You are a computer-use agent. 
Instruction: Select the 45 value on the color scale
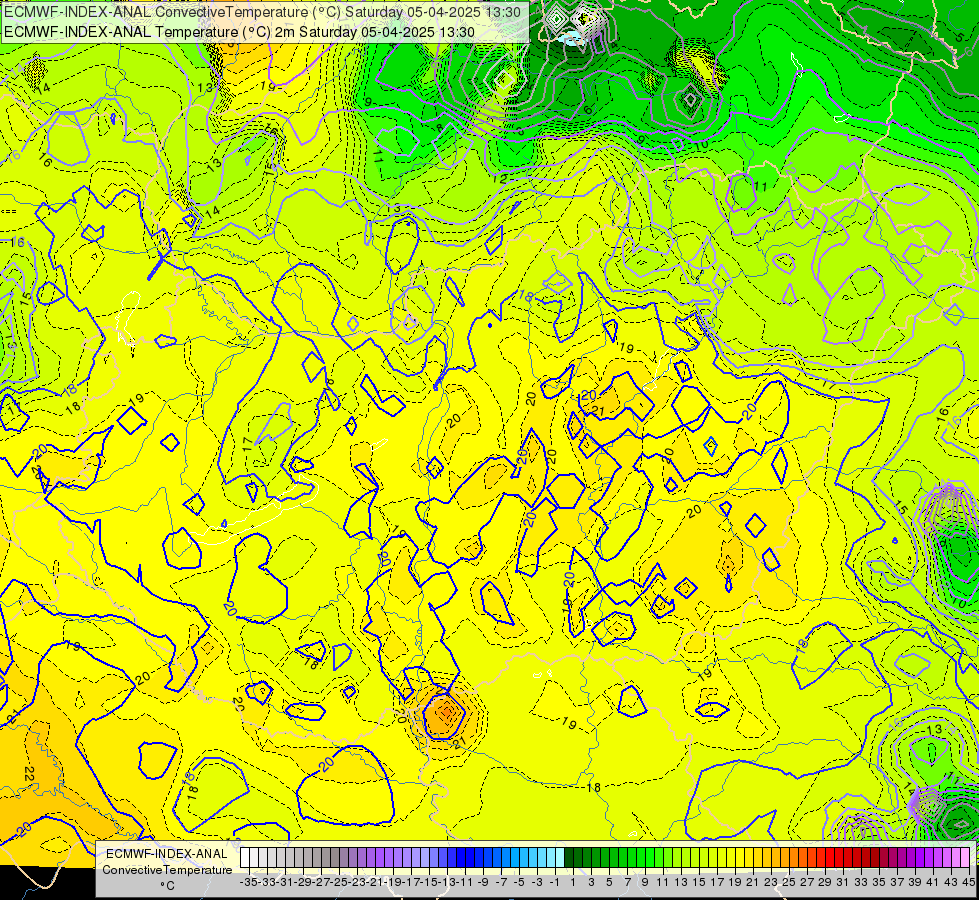tap(968, 883)
